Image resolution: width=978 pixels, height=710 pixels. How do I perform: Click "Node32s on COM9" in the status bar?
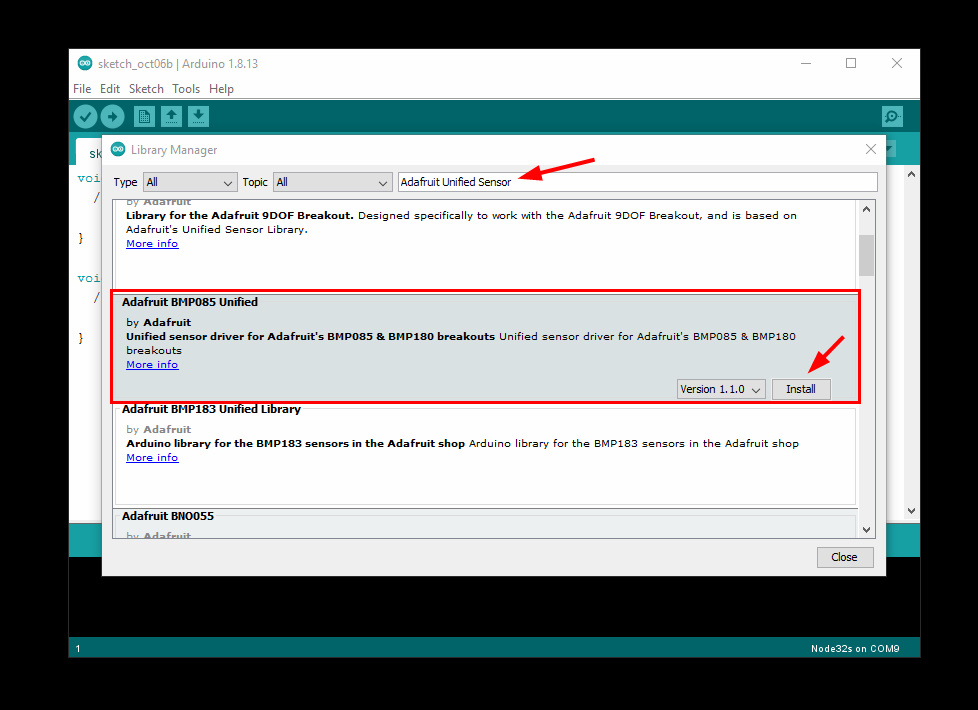(x=855, y=649)
